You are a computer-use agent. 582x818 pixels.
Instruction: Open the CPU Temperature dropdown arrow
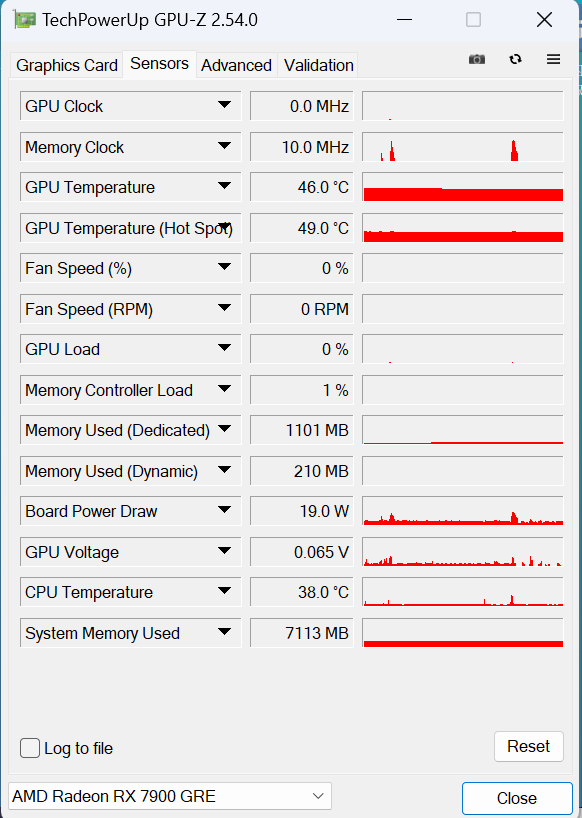(x=224, y=591)
